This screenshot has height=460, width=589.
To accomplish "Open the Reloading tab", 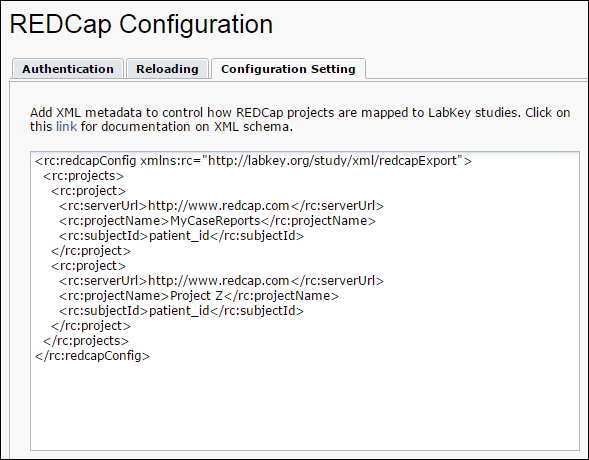I will click(167, 69).
